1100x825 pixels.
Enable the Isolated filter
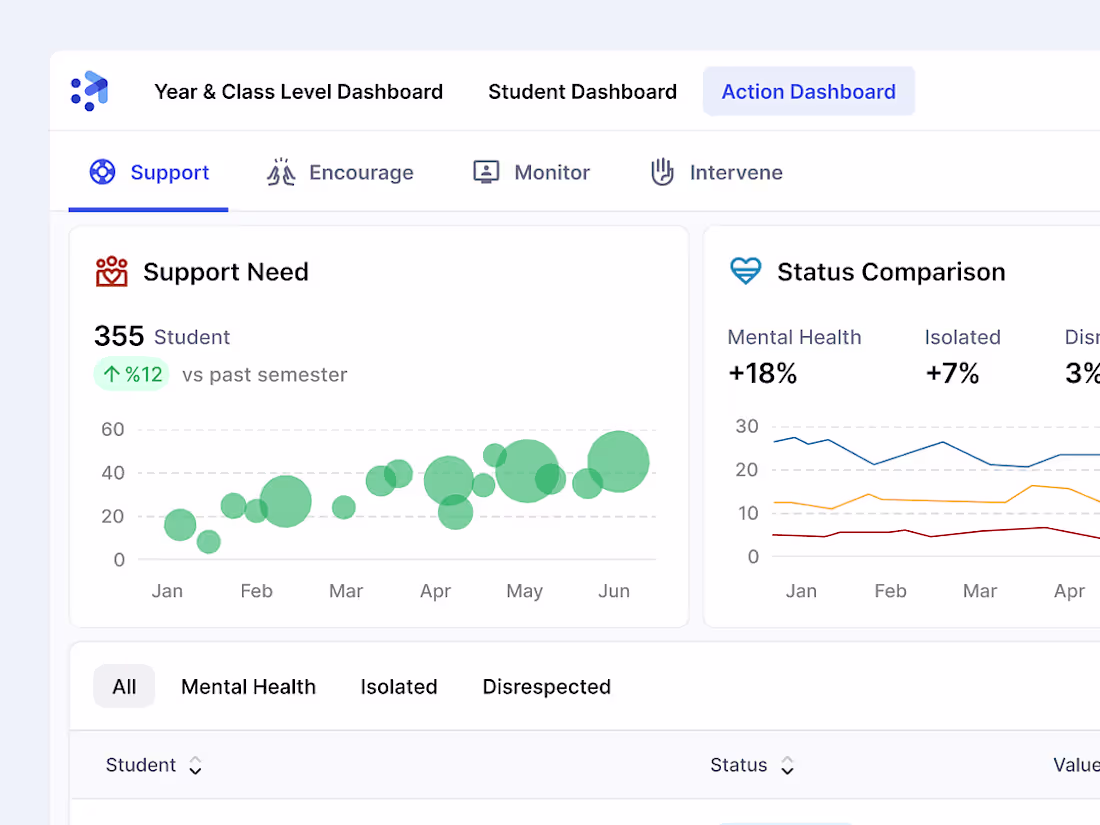[x=398, y=686]
